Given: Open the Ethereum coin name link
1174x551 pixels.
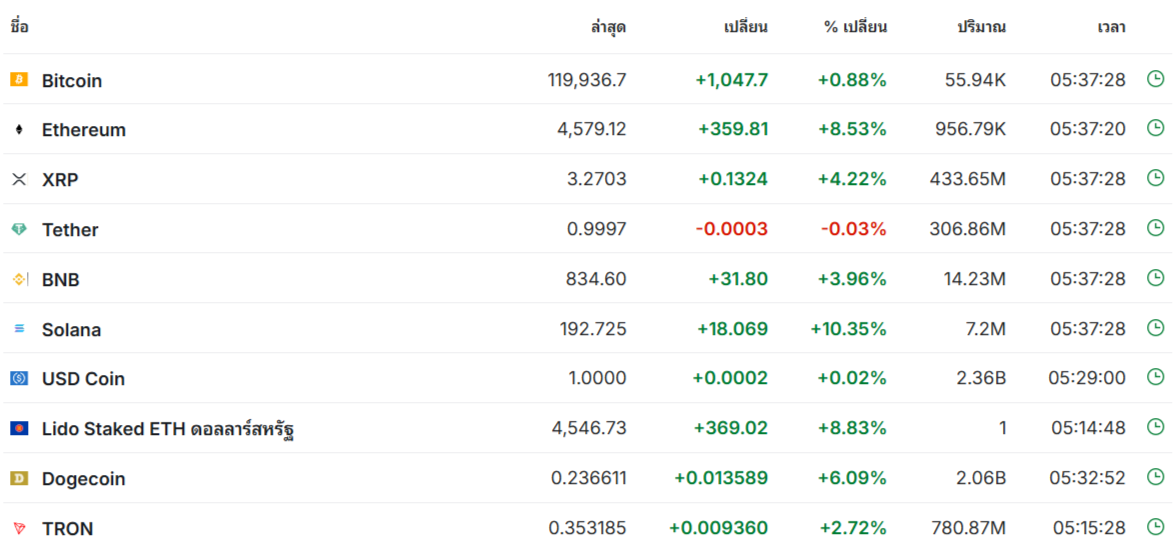Looking at the screenshot, I should point(84,130).
